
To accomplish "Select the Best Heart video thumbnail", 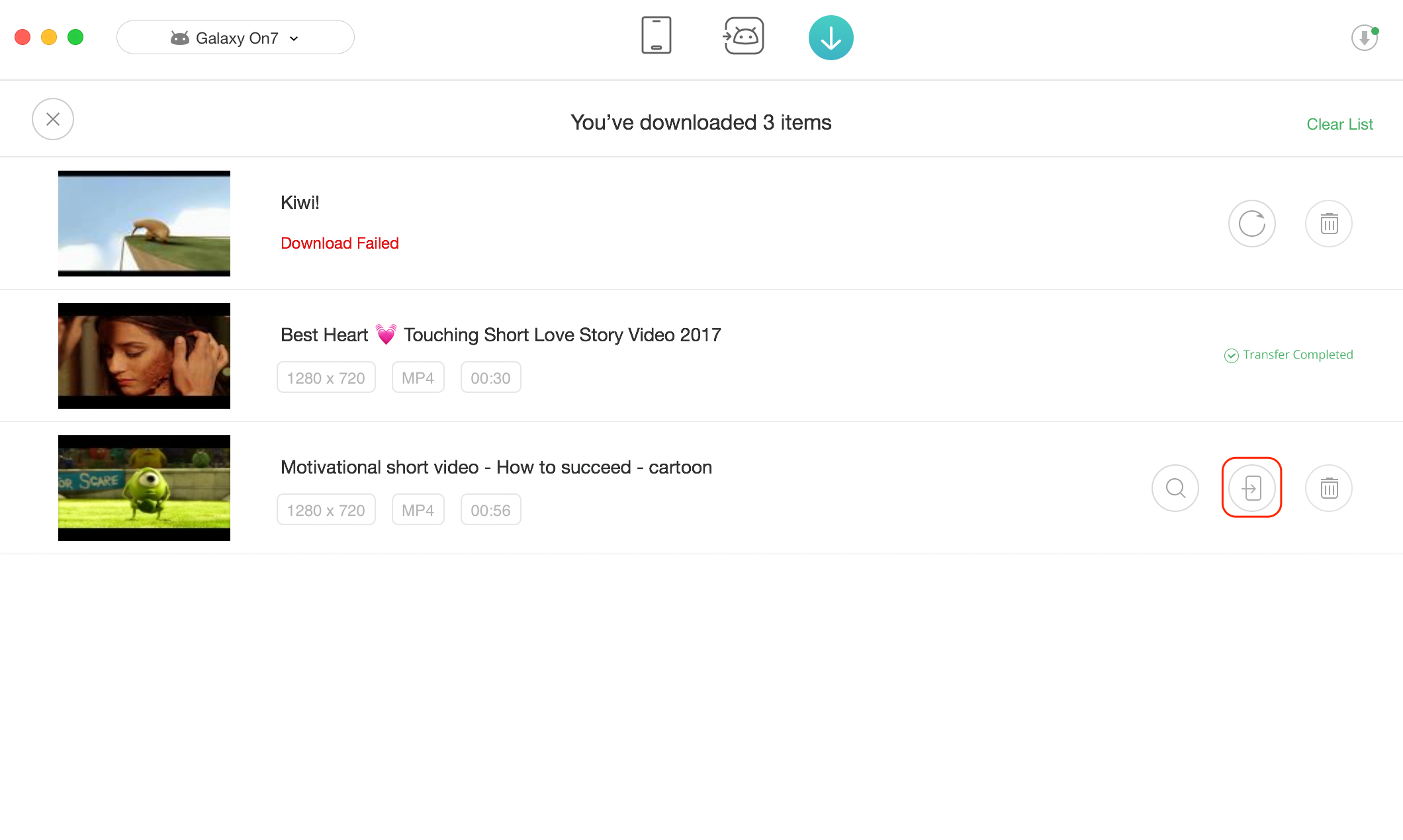I will [x=144, y=355].
